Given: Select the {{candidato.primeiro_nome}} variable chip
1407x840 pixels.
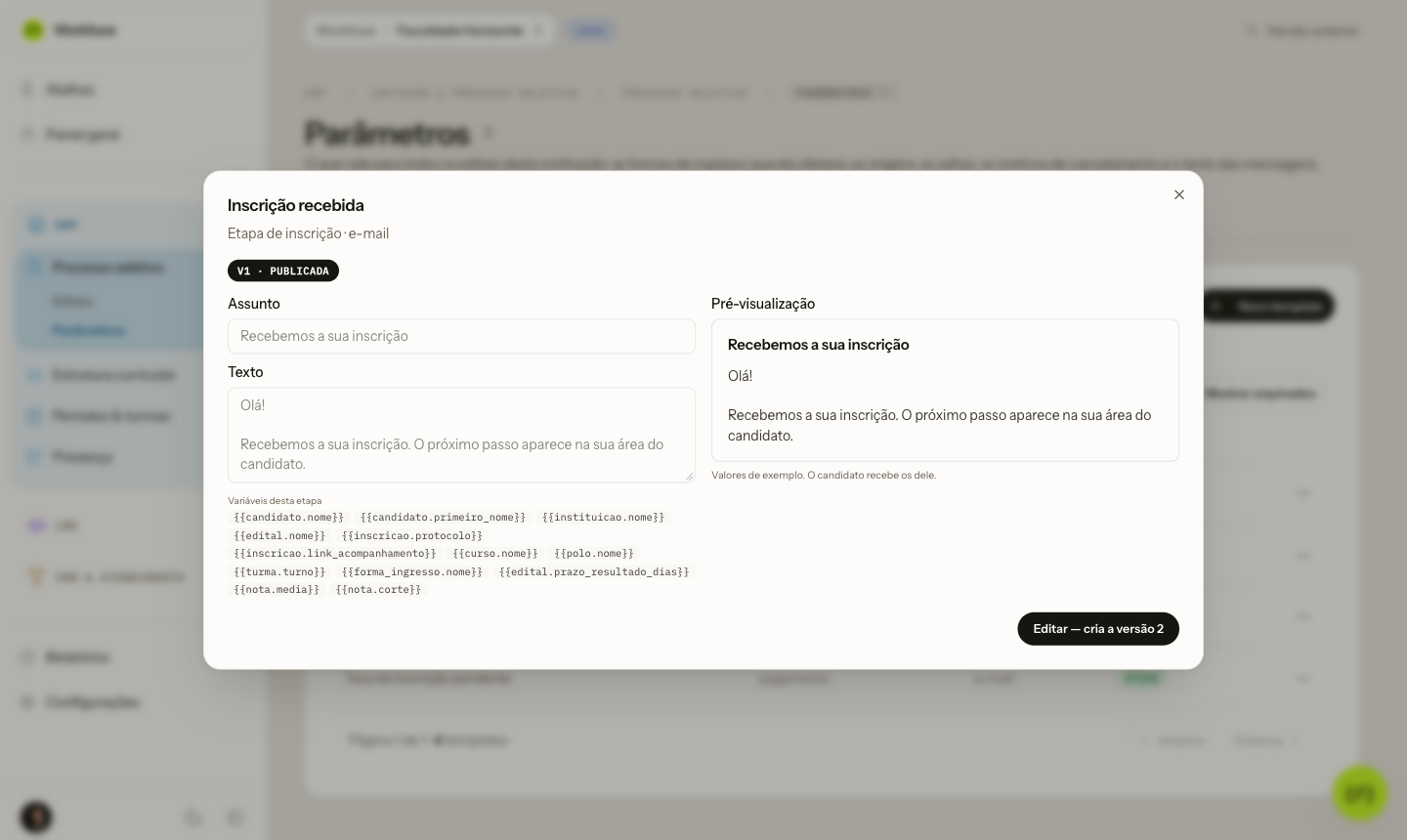Looking at the screenshot, I should [x=443, y=518].
